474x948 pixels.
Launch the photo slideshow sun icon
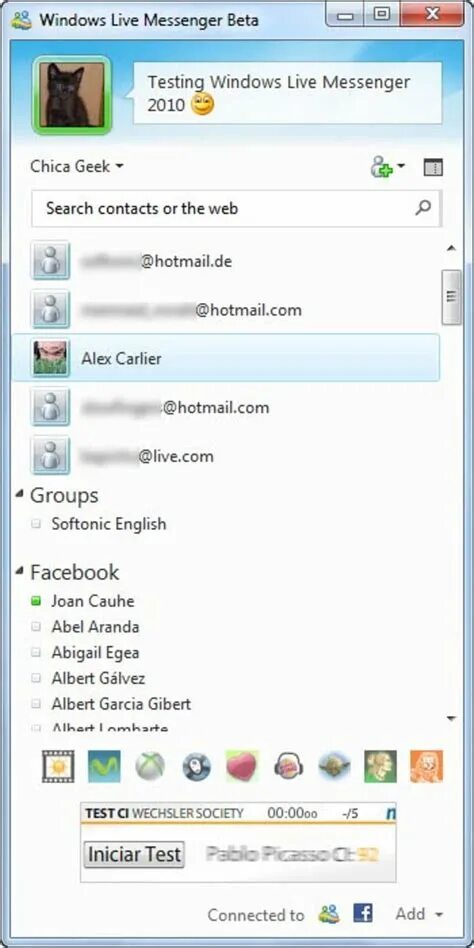click(x=58, y=767)
